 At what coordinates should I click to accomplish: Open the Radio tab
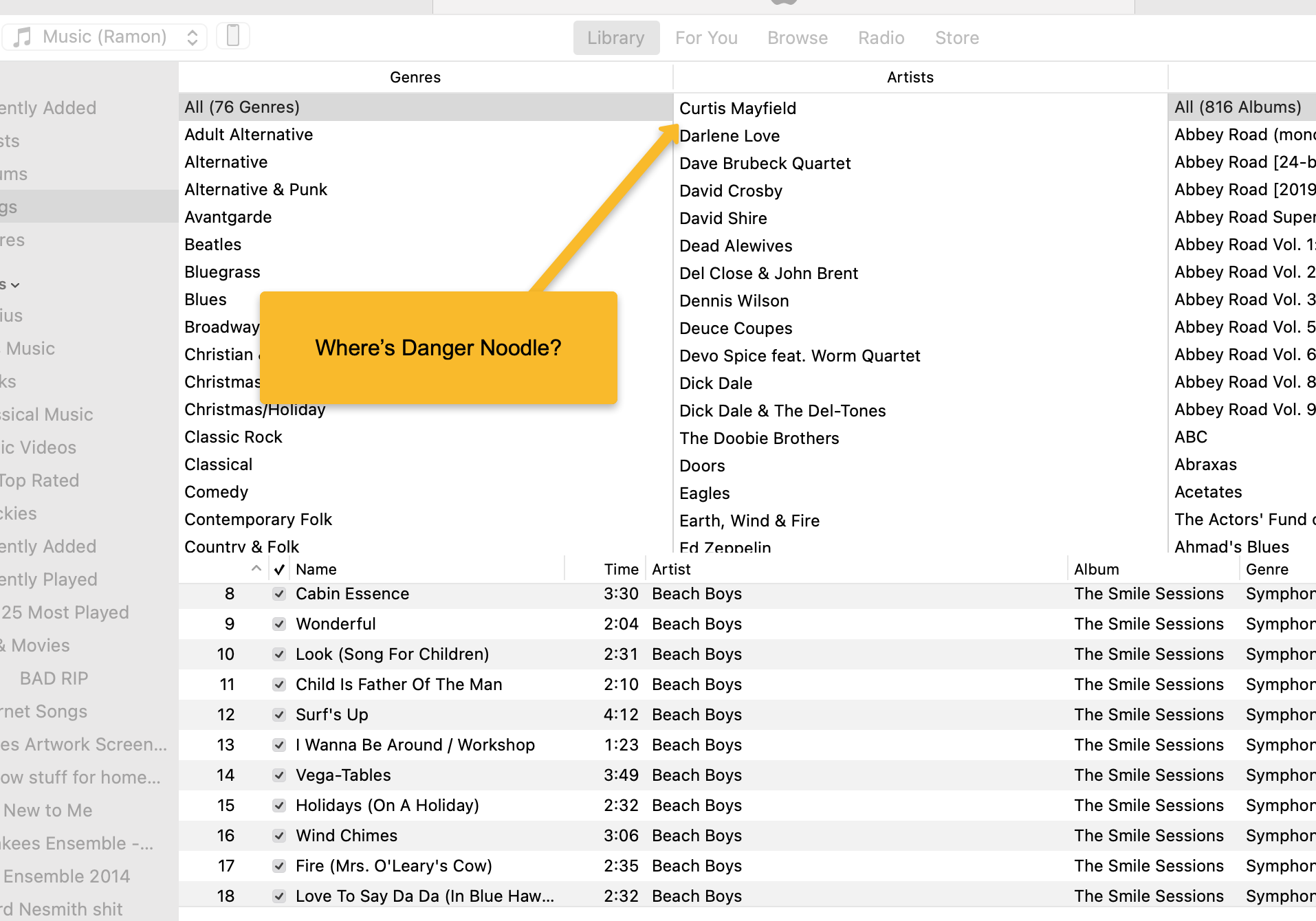coord(881,38)
